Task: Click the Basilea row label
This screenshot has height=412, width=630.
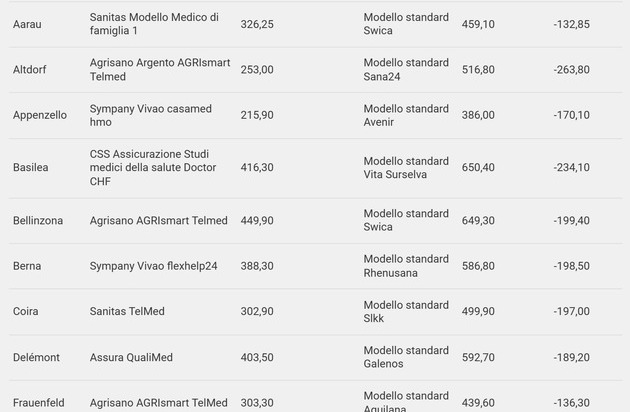Action: 31,168
